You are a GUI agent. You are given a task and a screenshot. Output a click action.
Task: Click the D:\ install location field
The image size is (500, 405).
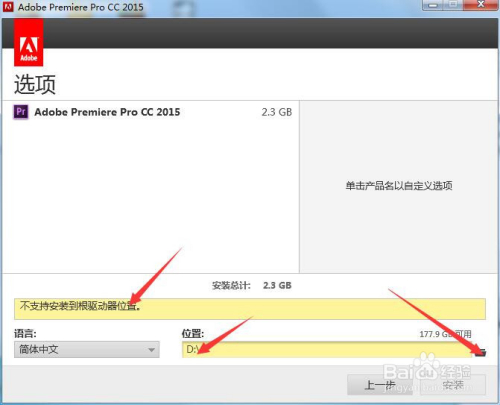[x=327, y=349]
